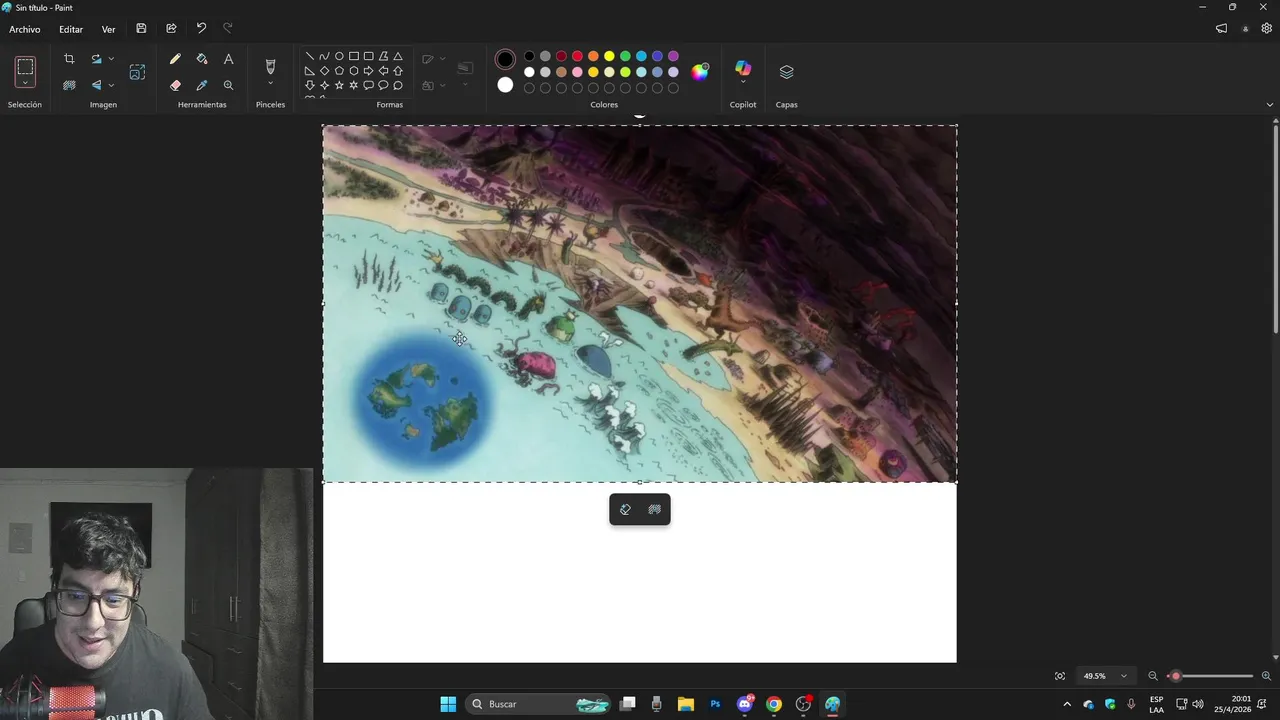Choose the heart shape partially shown
The height and width of the screenshot is (720, 1280).
pyautogui.click(x=310, y=97)
